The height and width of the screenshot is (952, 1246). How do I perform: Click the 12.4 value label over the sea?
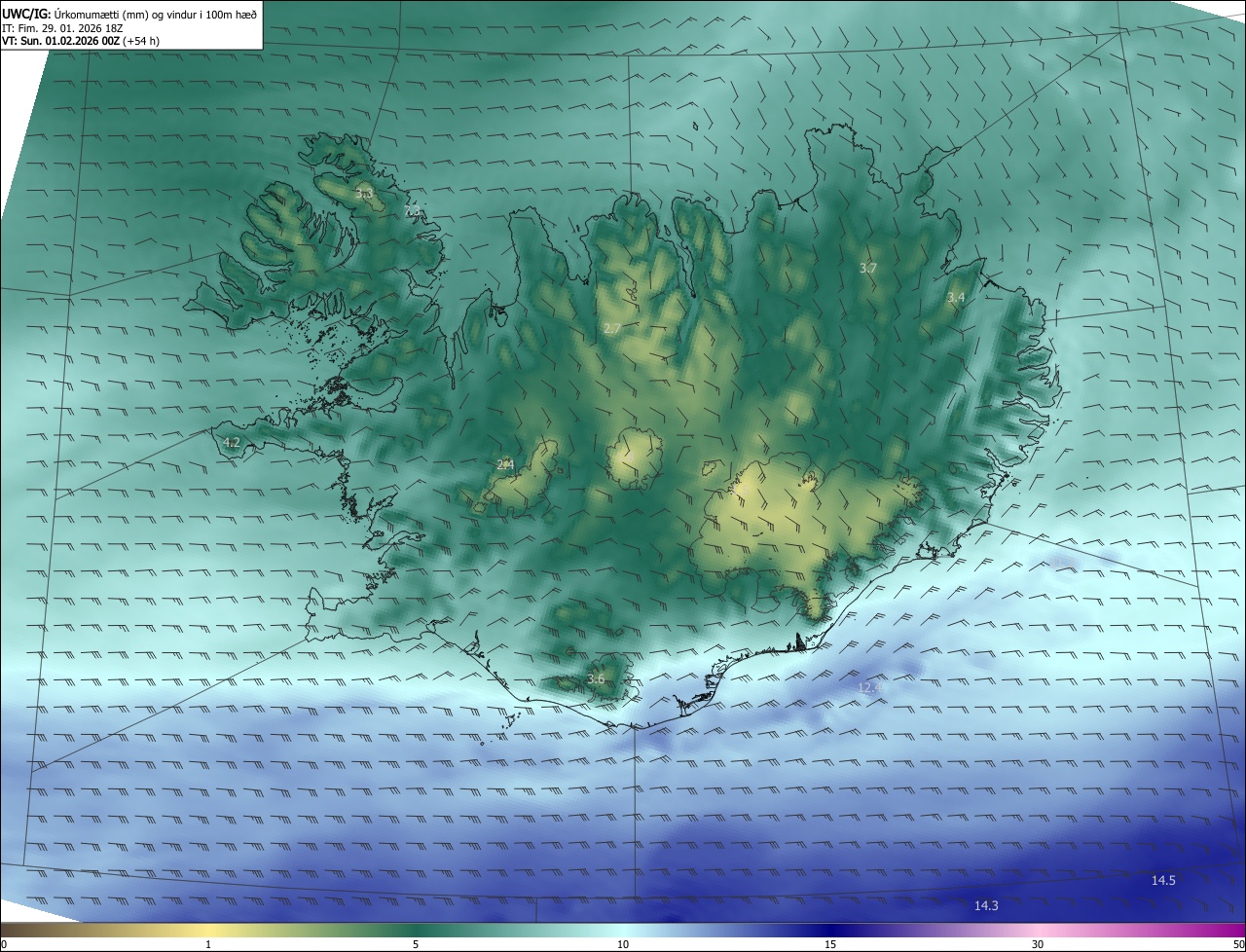click(x=868, y=687)
